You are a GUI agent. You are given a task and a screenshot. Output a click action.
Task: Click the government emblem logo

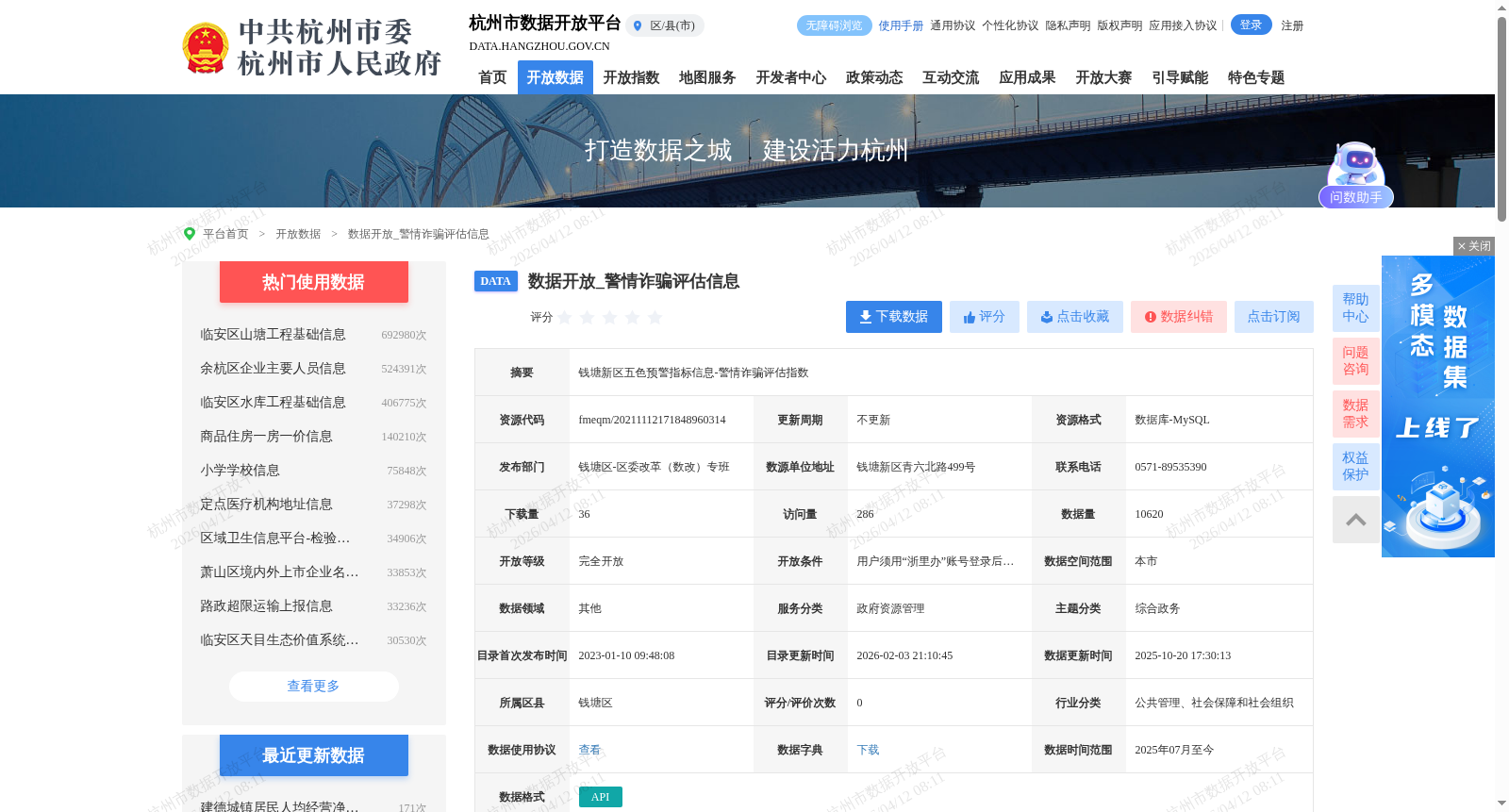(x=206, y=48)
